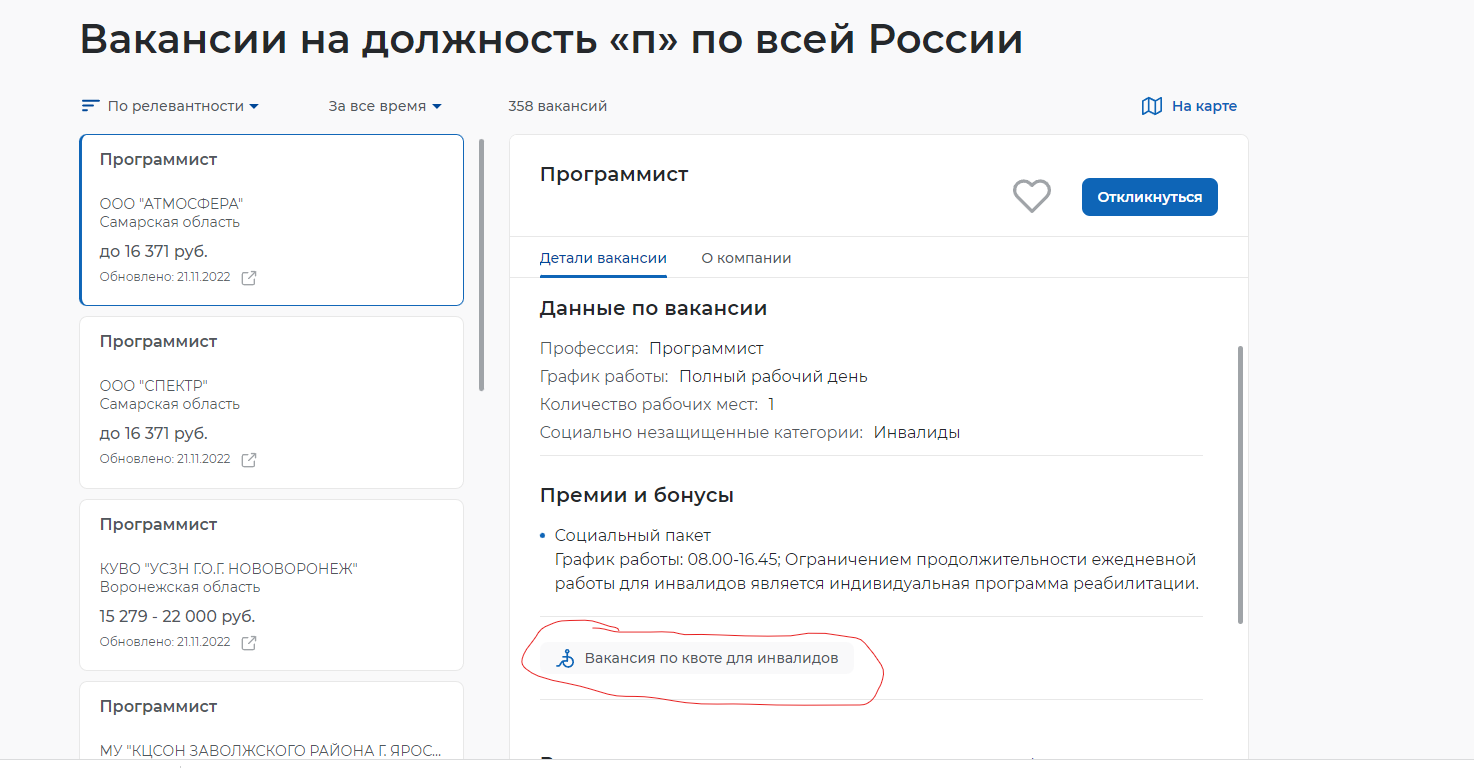Click the Количество рабочих мест value
This screenshot has width=1474, height=768.
(x=771, y=405)
